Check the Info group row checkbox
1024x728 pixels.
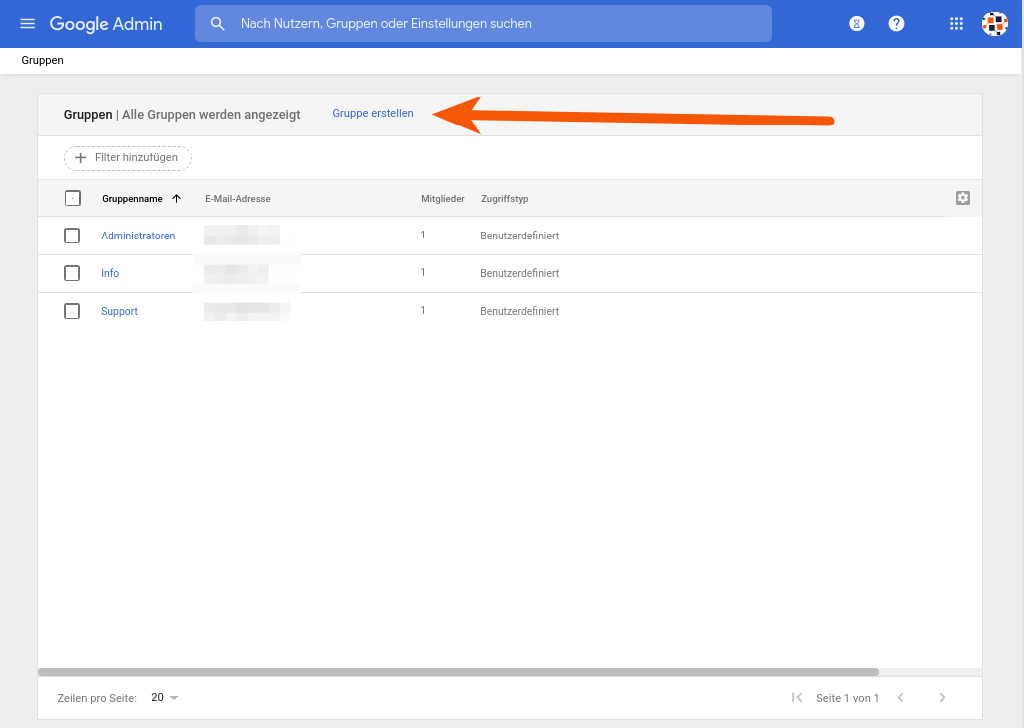[72, 273]
